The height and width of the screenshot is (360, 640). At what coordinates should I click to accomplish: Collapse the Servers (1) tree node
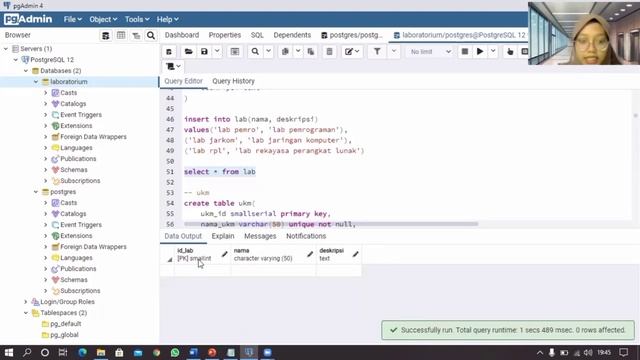coord(6,49)
